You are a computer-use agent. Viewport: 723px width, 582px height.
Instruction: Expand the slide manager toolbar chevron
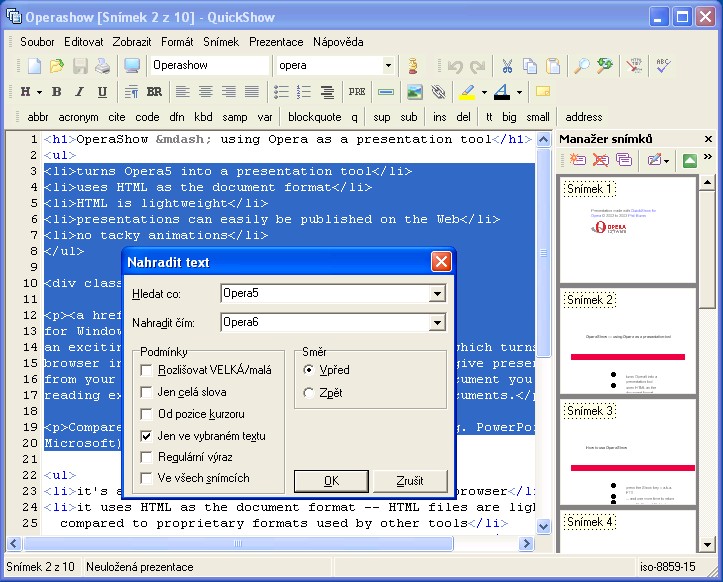point(708,157)
